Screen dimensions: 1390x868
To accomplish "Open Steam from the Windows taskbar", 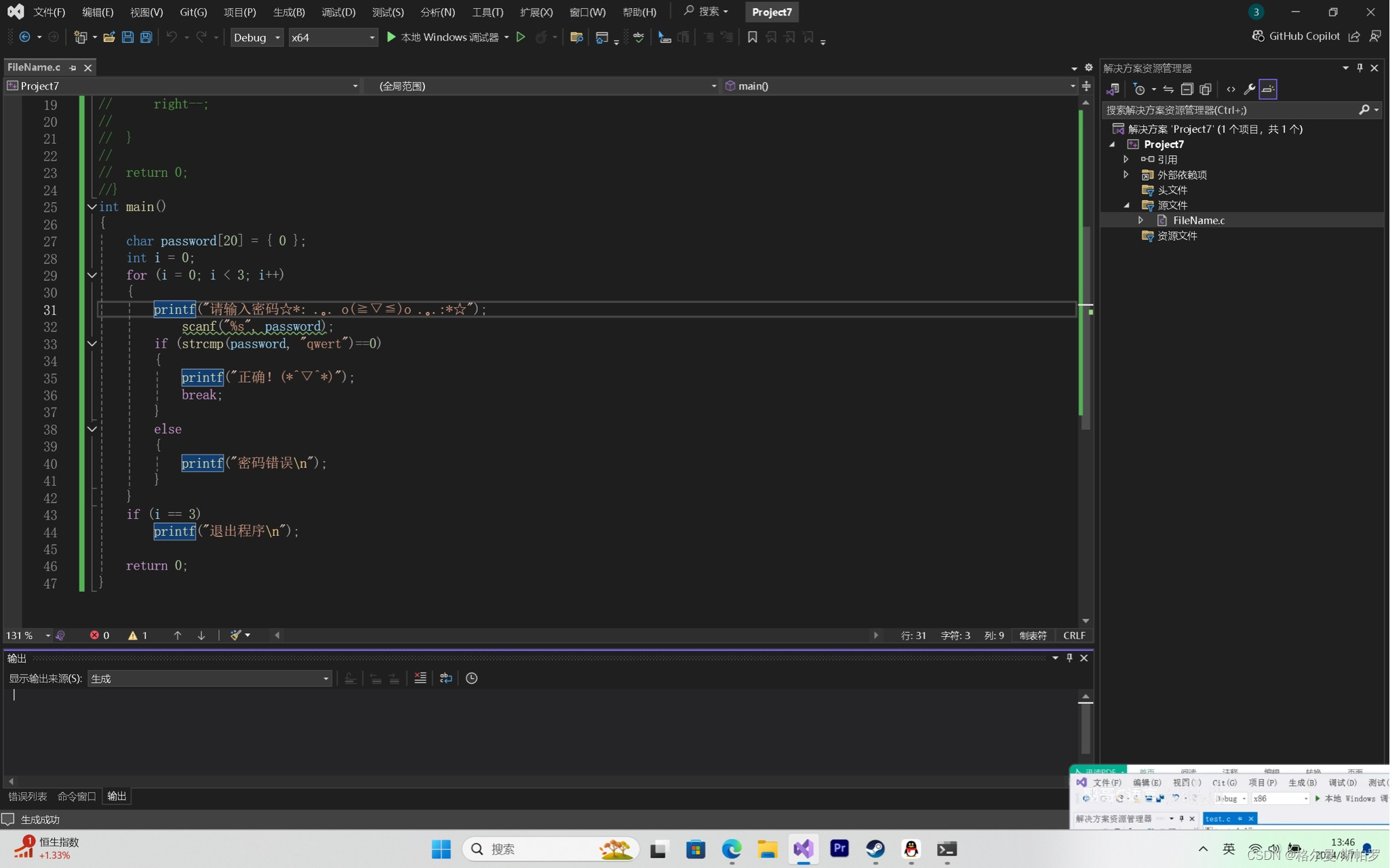I will (875, 849).
